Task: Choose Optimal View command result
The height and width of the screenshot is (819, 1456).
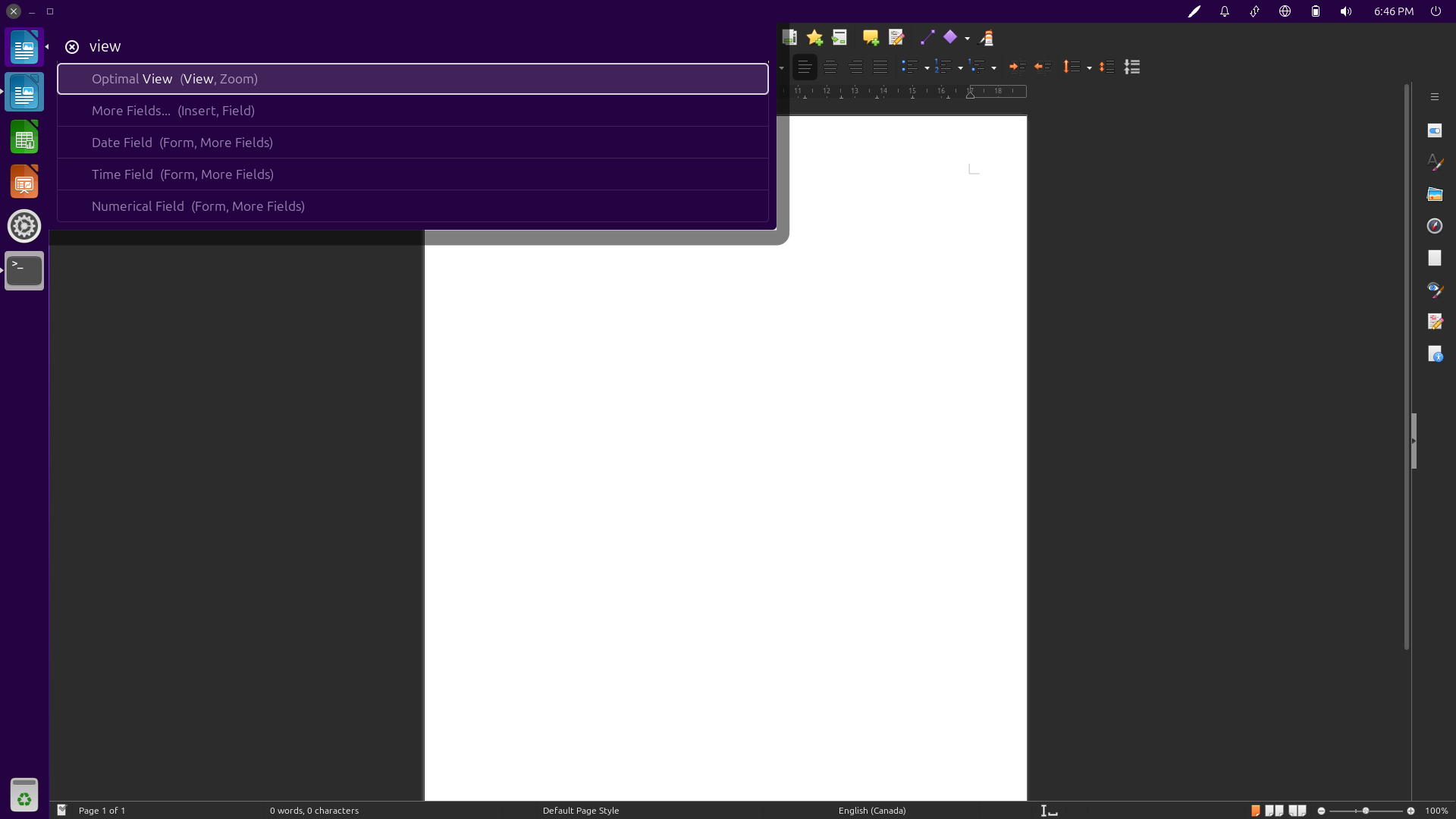Action: click(x=413, y=79)
